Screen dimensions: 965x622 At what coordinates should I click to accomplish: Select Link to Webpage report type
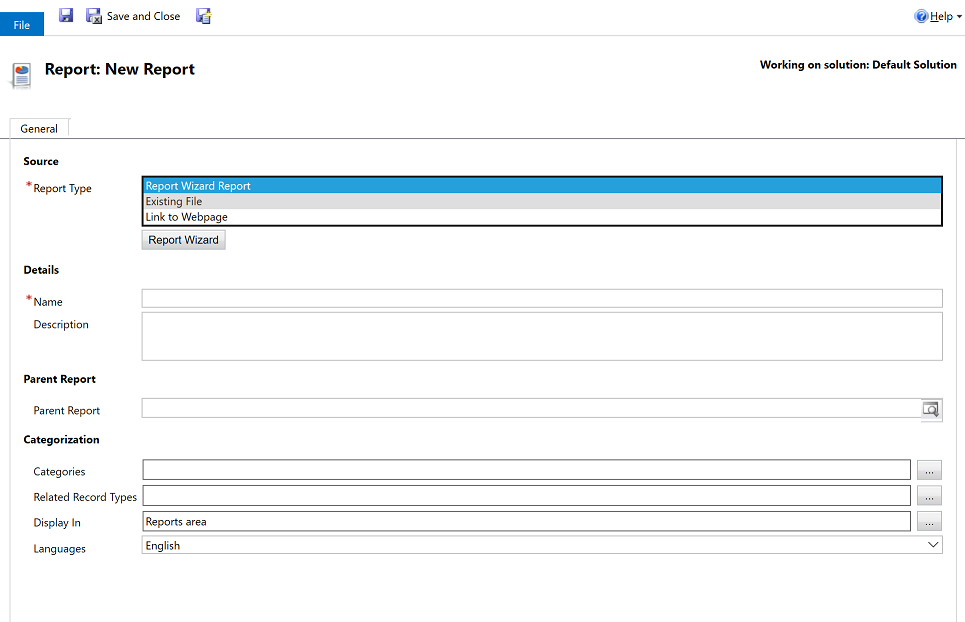[542, 217]
